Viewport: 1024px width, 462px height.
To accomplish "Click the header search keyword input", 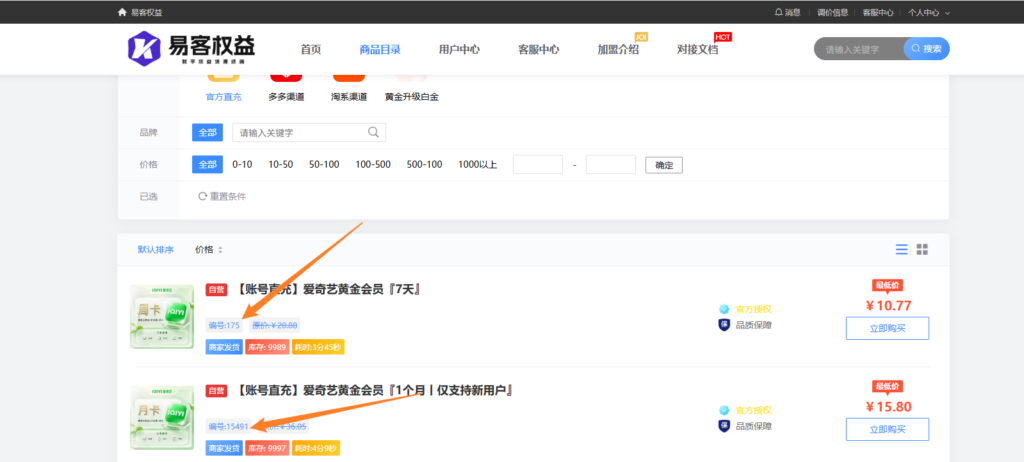I will point(859,49).
